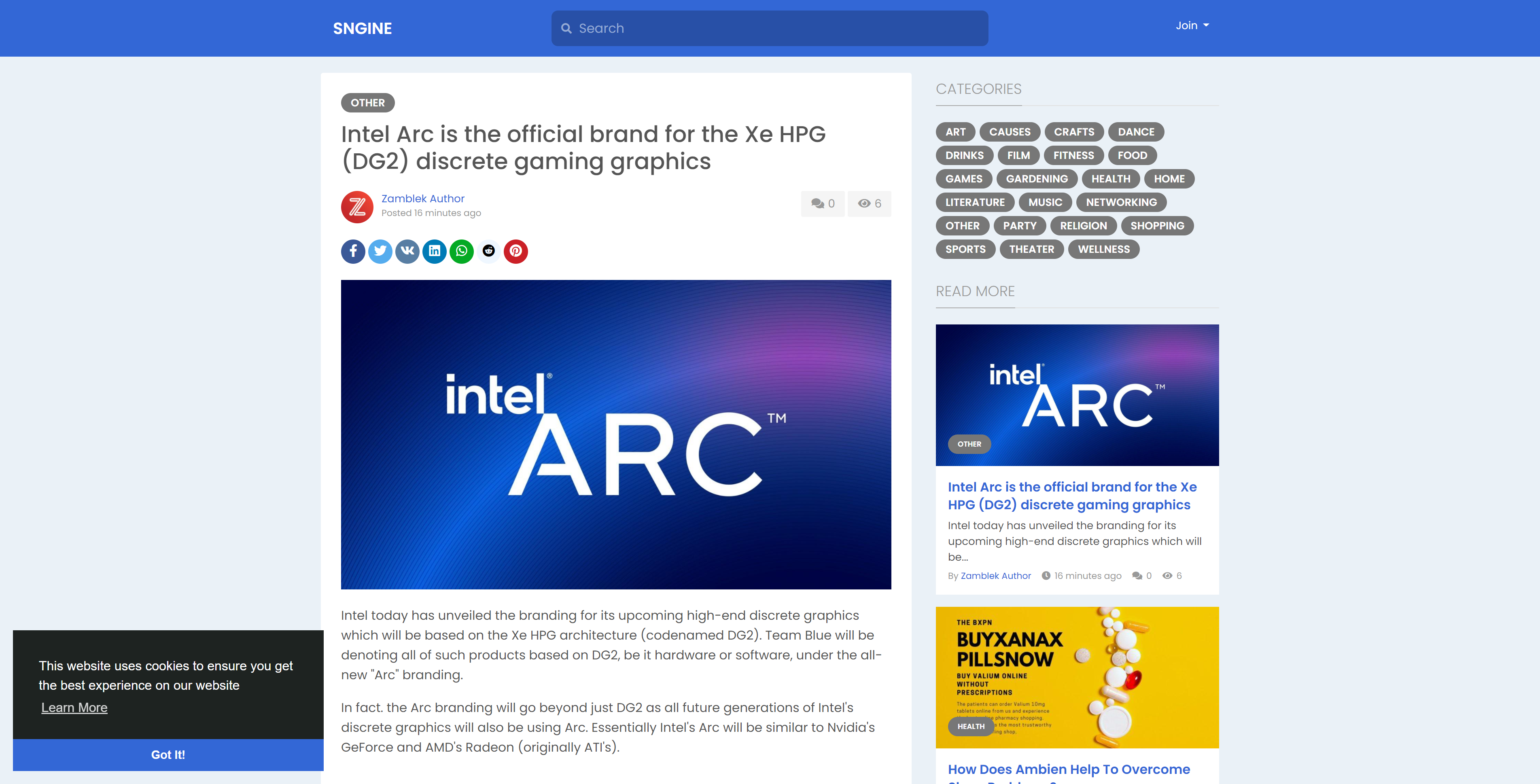Viewport: 1540px width, 784px height.
Task: Open the FITNESS category
Action: coord(1073,155)
